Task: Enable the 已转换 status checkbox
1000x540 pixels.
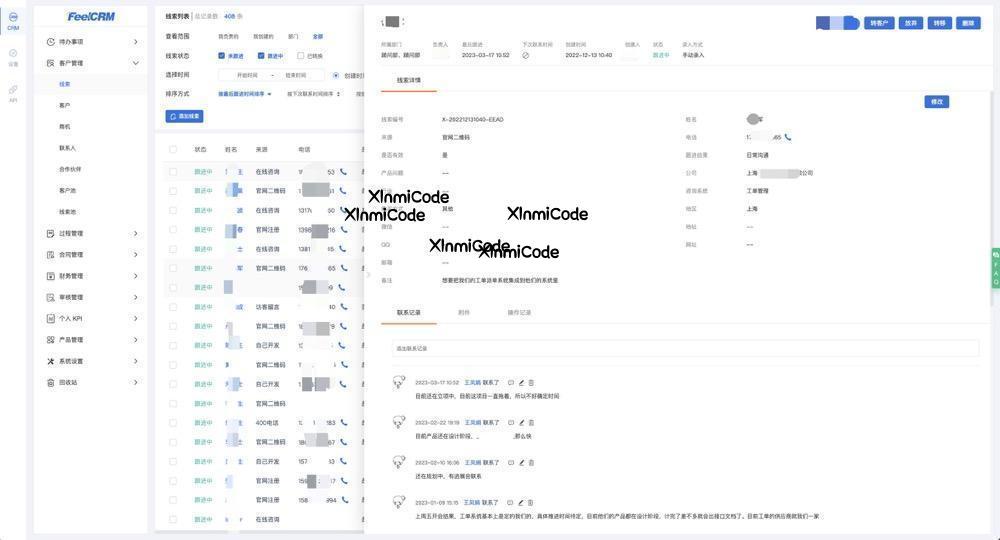Action: click(300, 56)
